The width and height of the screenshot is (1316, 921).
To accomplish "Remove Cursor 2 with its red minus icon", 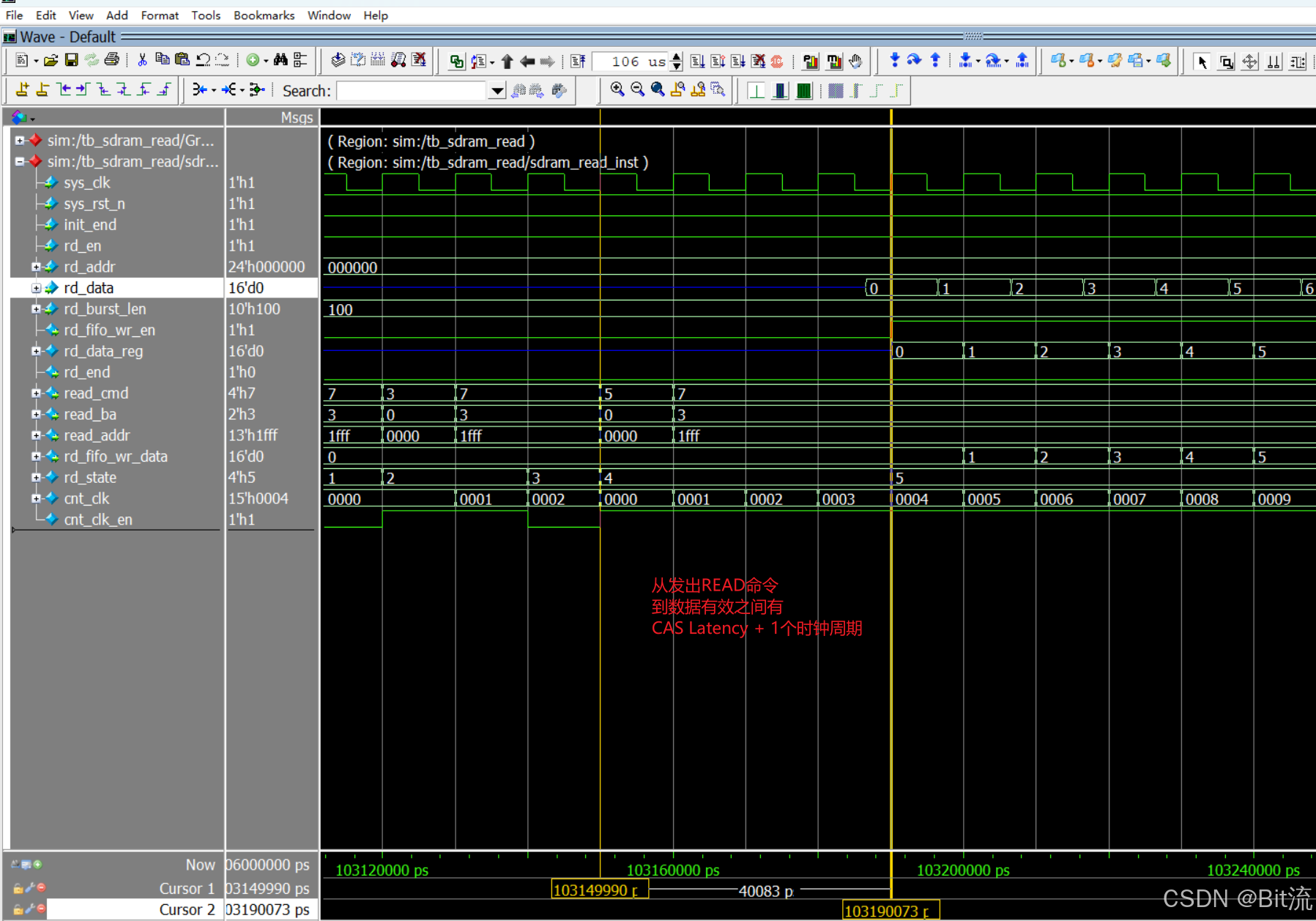I will click(x=41, y=909).
